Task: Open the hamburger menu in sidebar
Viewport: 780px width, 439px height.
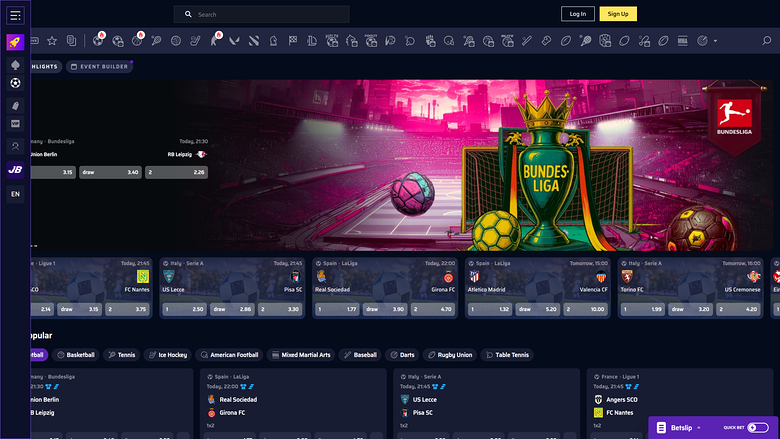Action: pyautogui.click(x=15, y=15)
